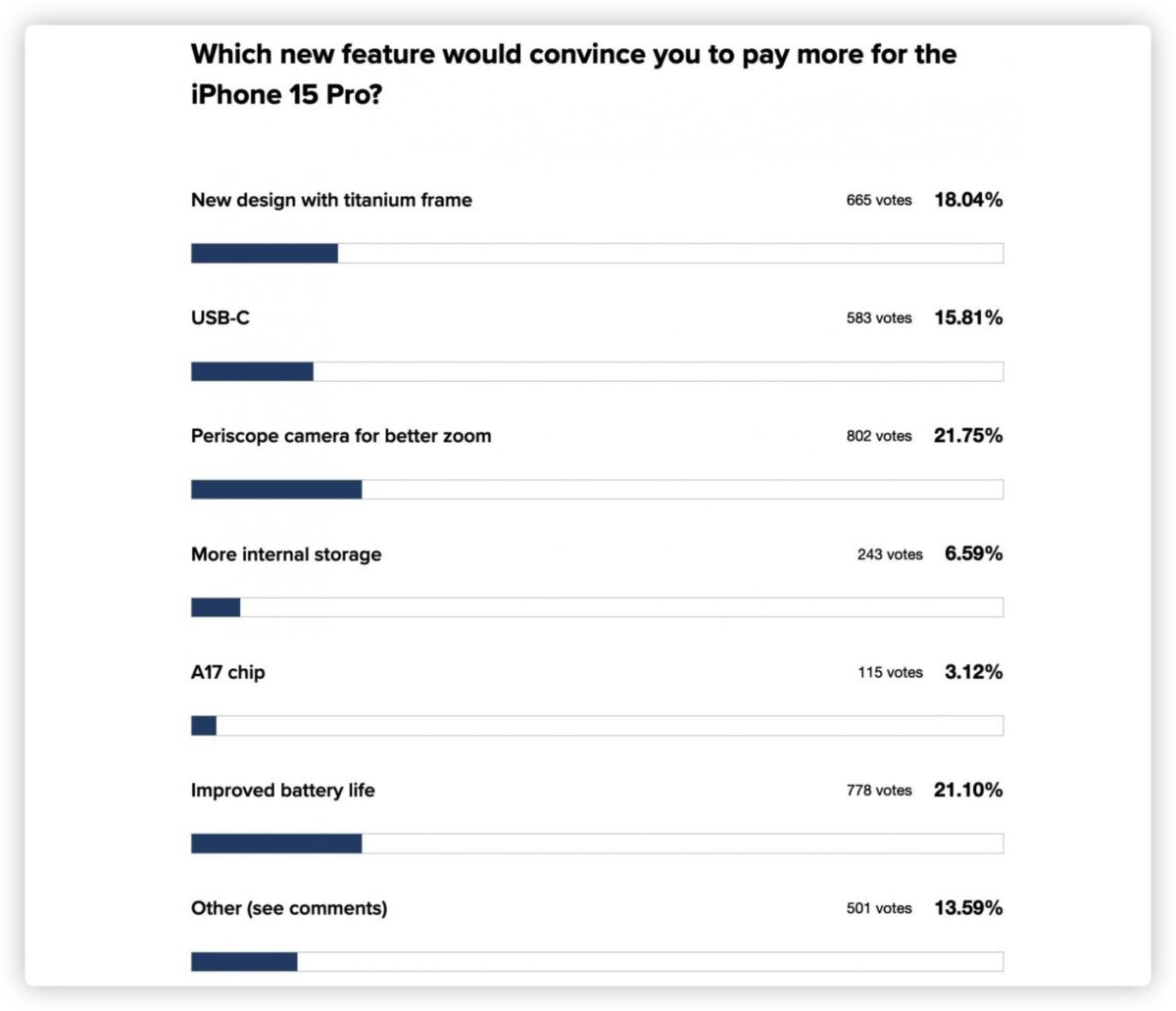Select 'More internal storage' poll option
Viewport: 1176px width, 1011px height.
click(286, 554)
